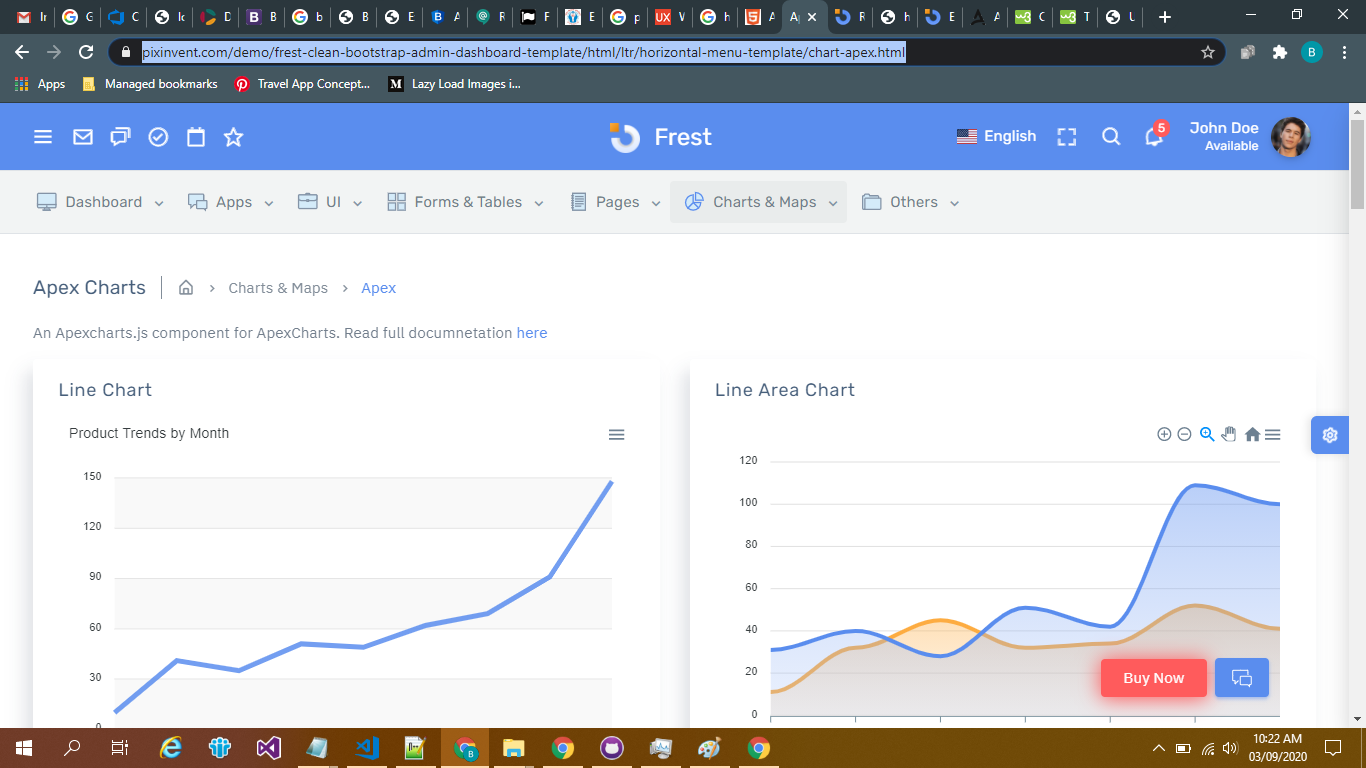Open notifications bell with 5 badge
The height and width of the screenshot is (768, 1366).
1154,137
